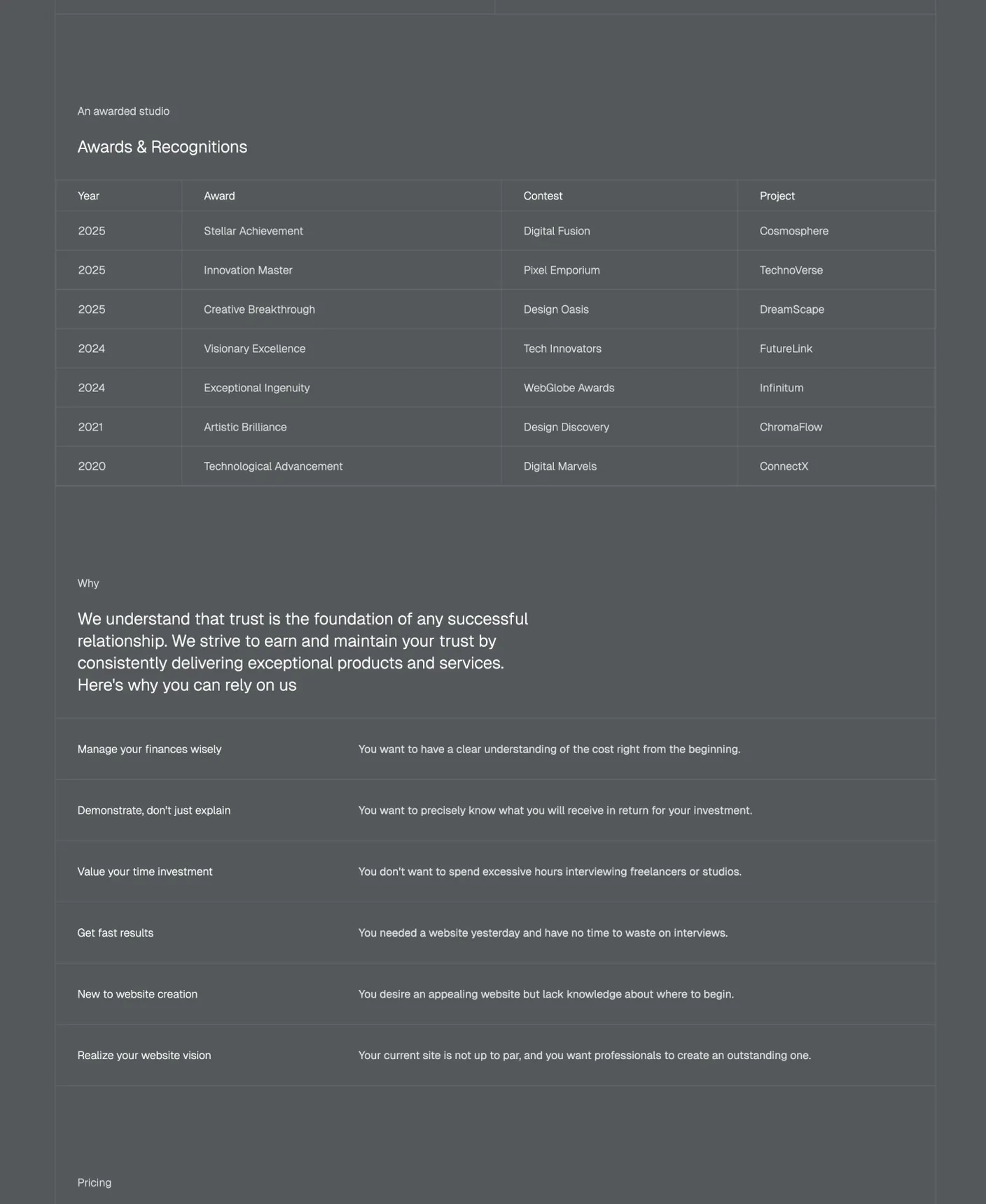Viewport: 986px width, 1204px height.
Task: Click the TechnoVerse project entry
Action: click(x=791, y=270)
